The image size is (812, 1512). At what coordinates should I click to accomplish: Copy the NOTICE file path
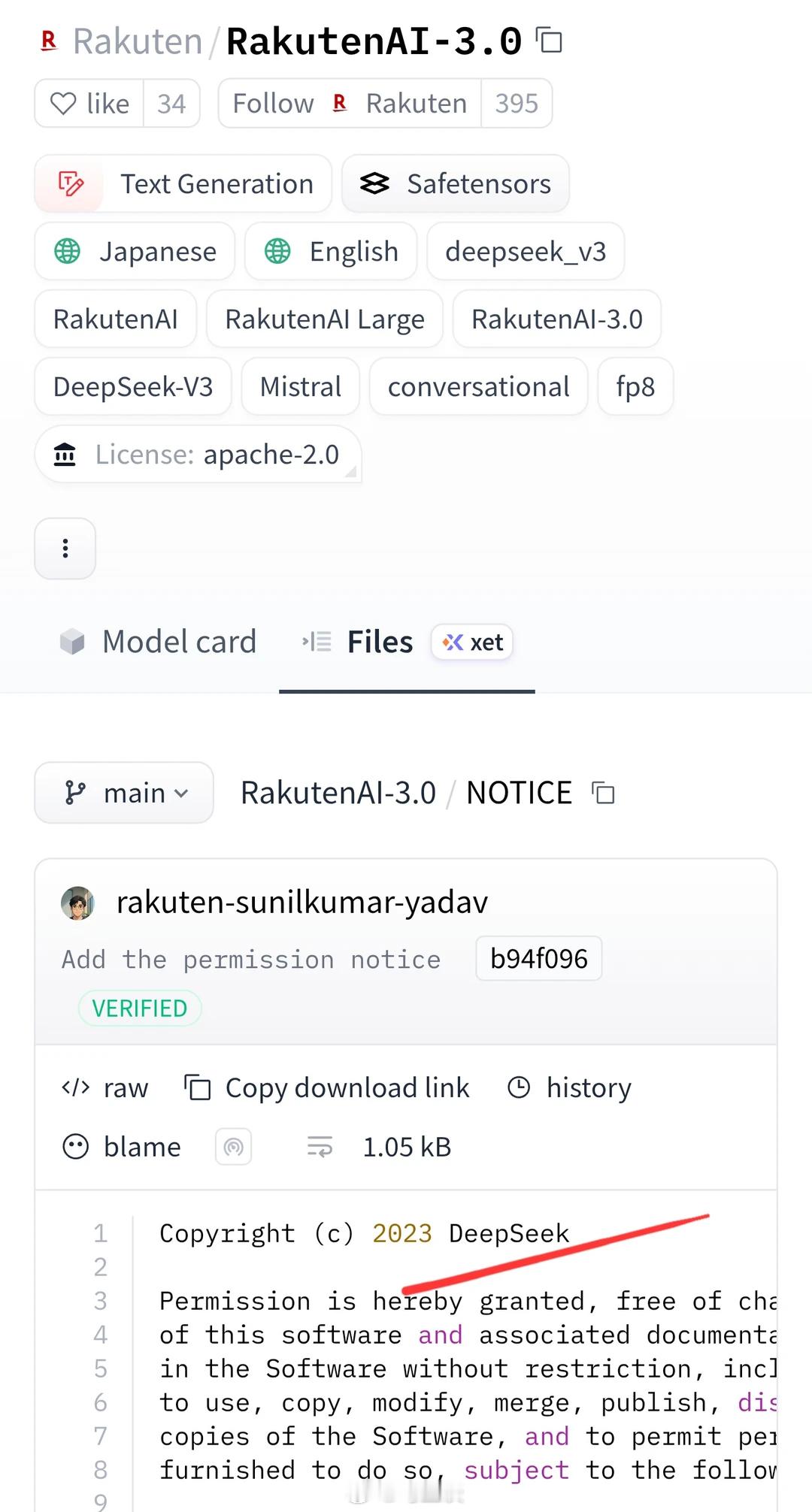point(603,793)
